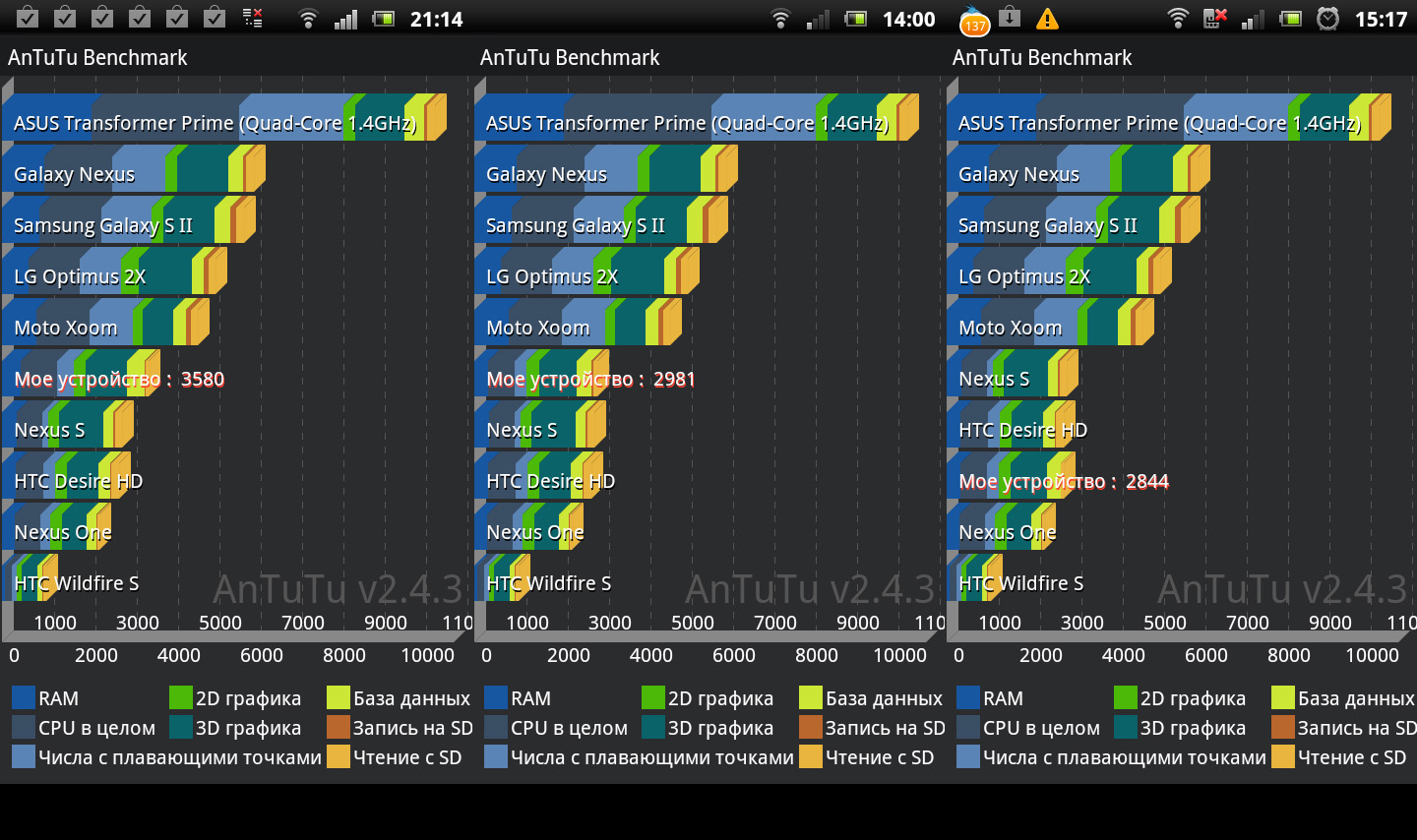Click the CPU в целом swatch in the 2844-score legend
This screenshot has width=1417, height=840.
[968, 728]
